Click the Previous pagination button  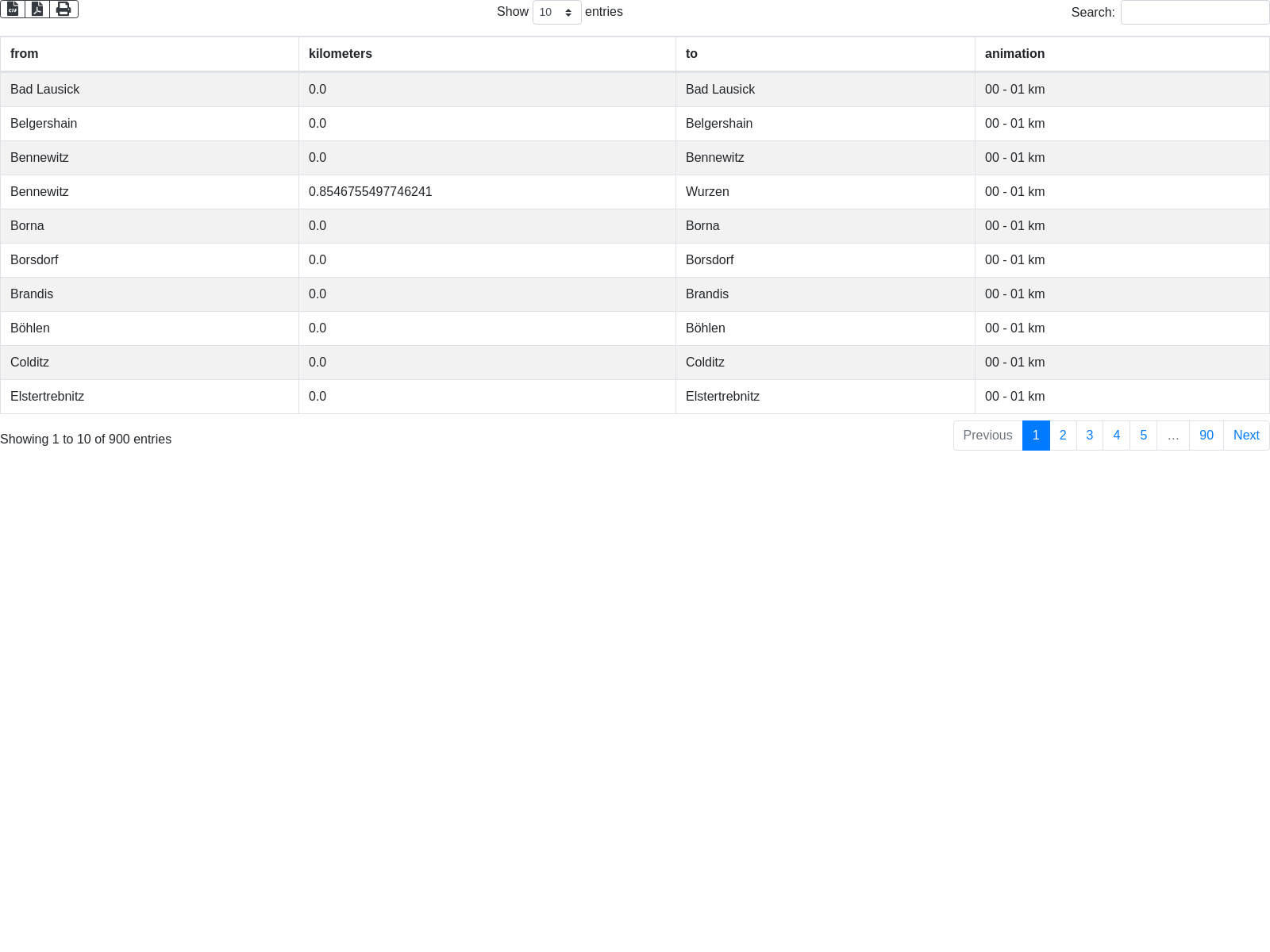987,436
